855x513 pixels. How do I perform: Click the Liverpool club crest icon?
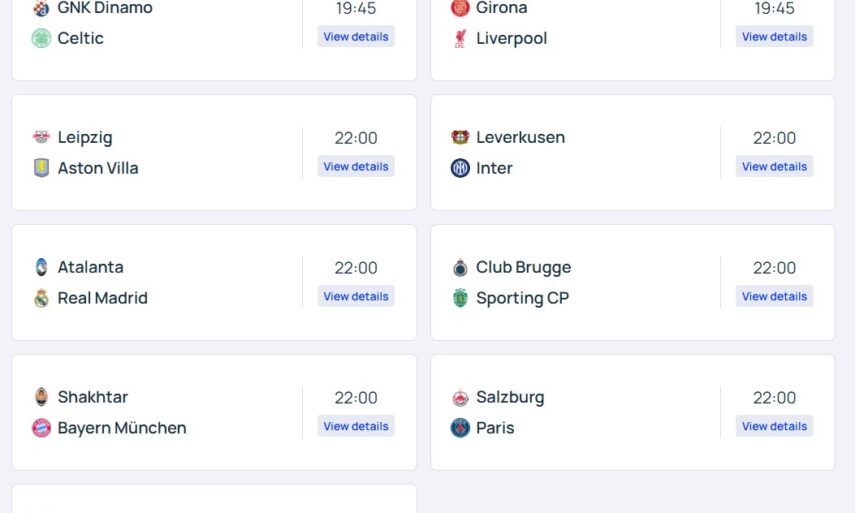click(x=460, y=38)
